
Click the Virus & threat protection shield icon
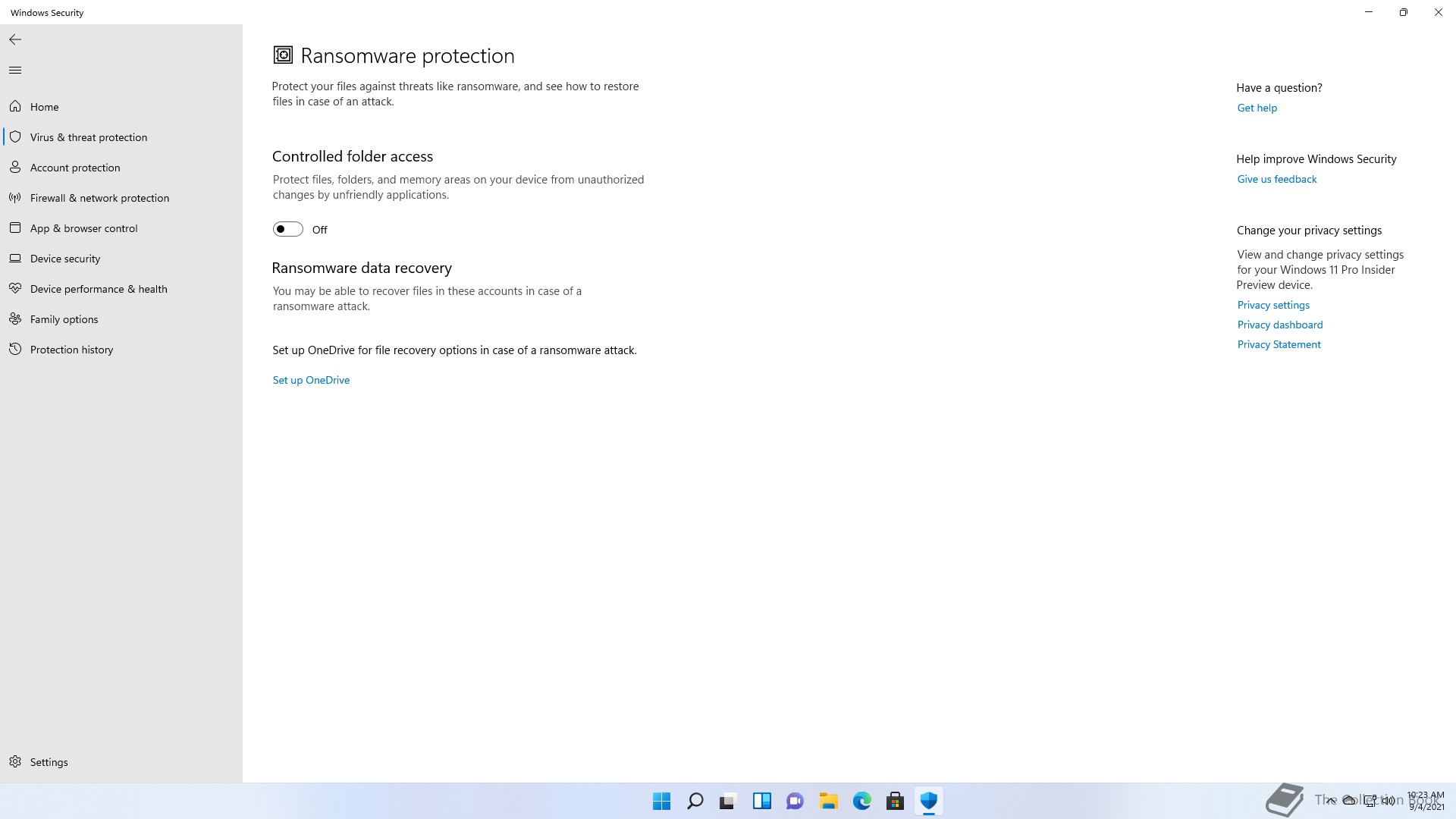15,136
